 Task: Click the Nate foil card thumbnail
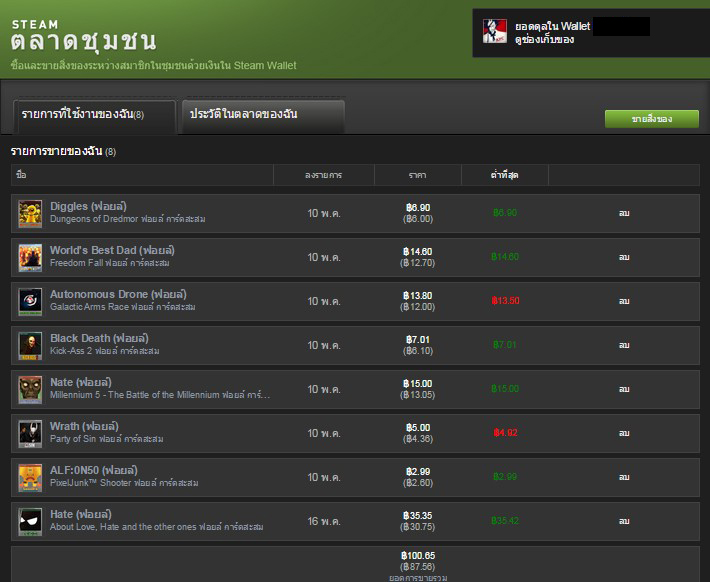point(30,389)
